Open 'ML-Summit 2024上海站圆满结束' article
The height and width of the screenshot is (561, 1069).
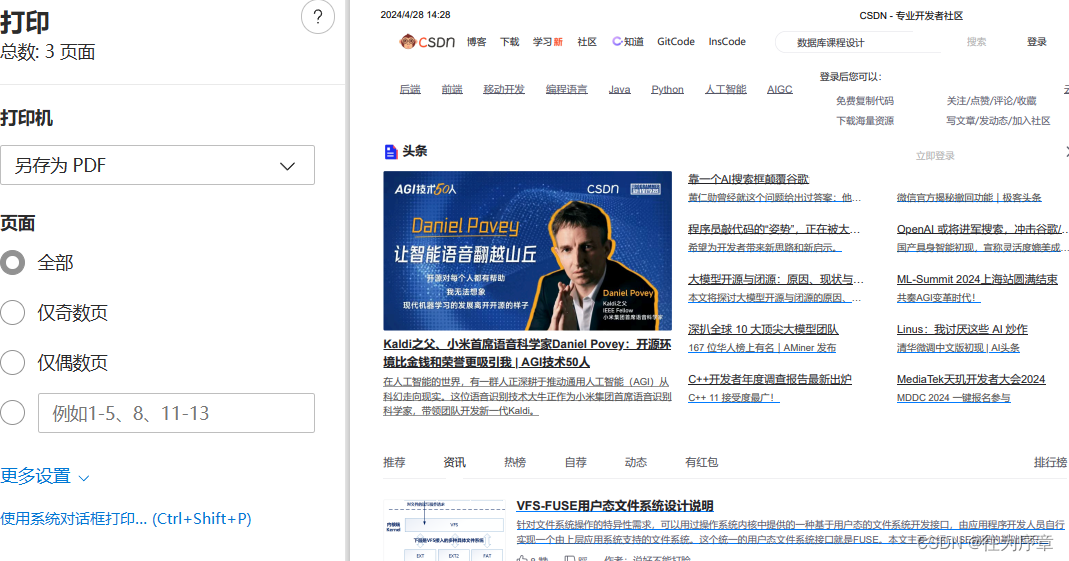(x=977, y=279)
